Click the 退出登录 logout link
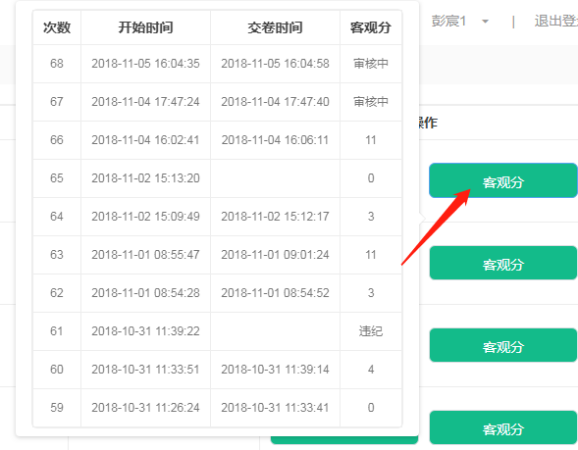 coord(556,21)
